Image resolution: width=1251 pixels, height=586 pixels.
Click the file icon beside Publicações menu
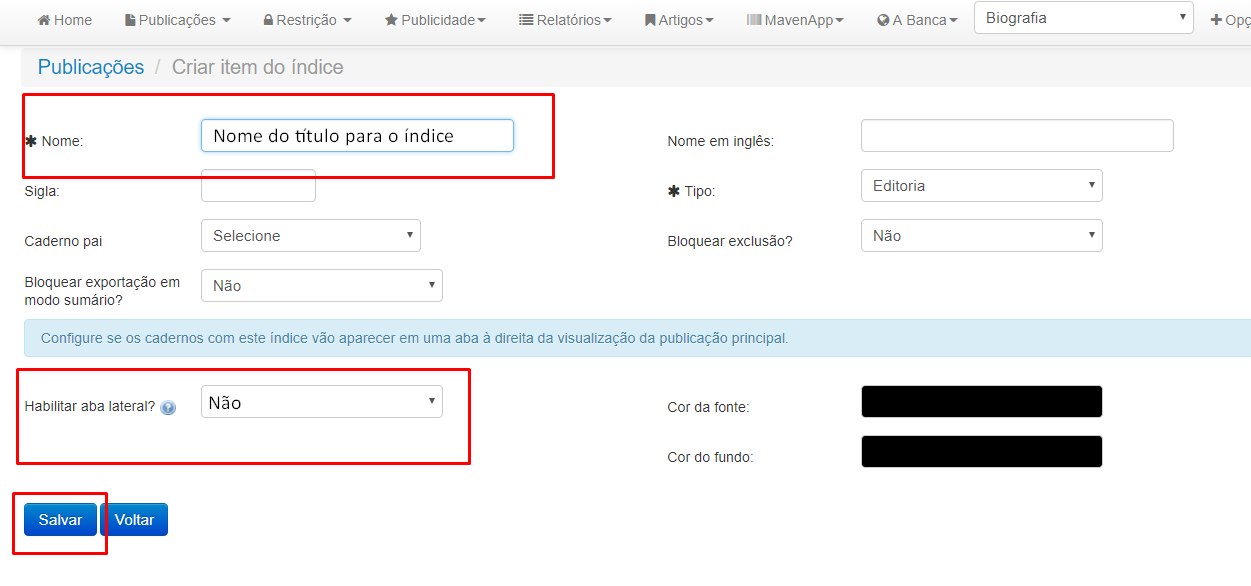(x=130, y=20)
